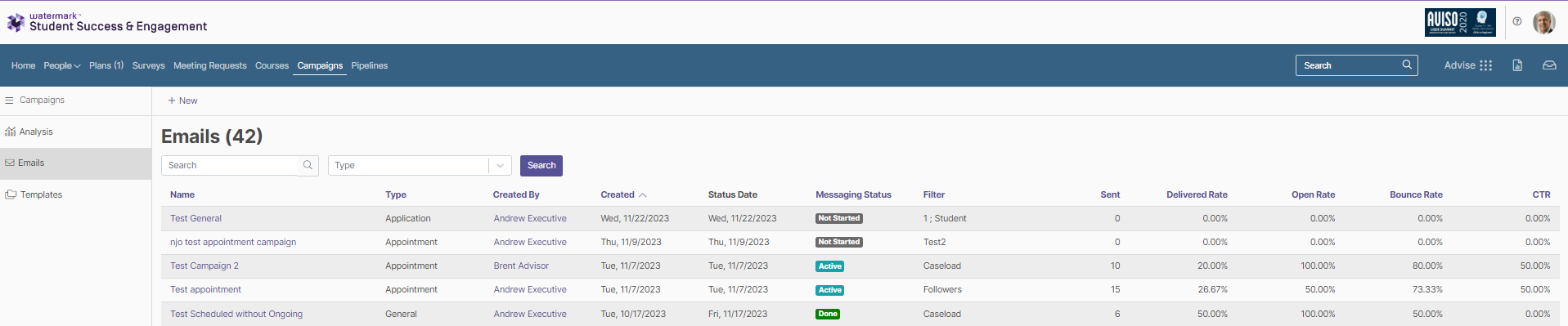The height and width of the screenshot is (326, 1568).
Task: Open the AUISO 2020 summit banner
Action: 1460,22
